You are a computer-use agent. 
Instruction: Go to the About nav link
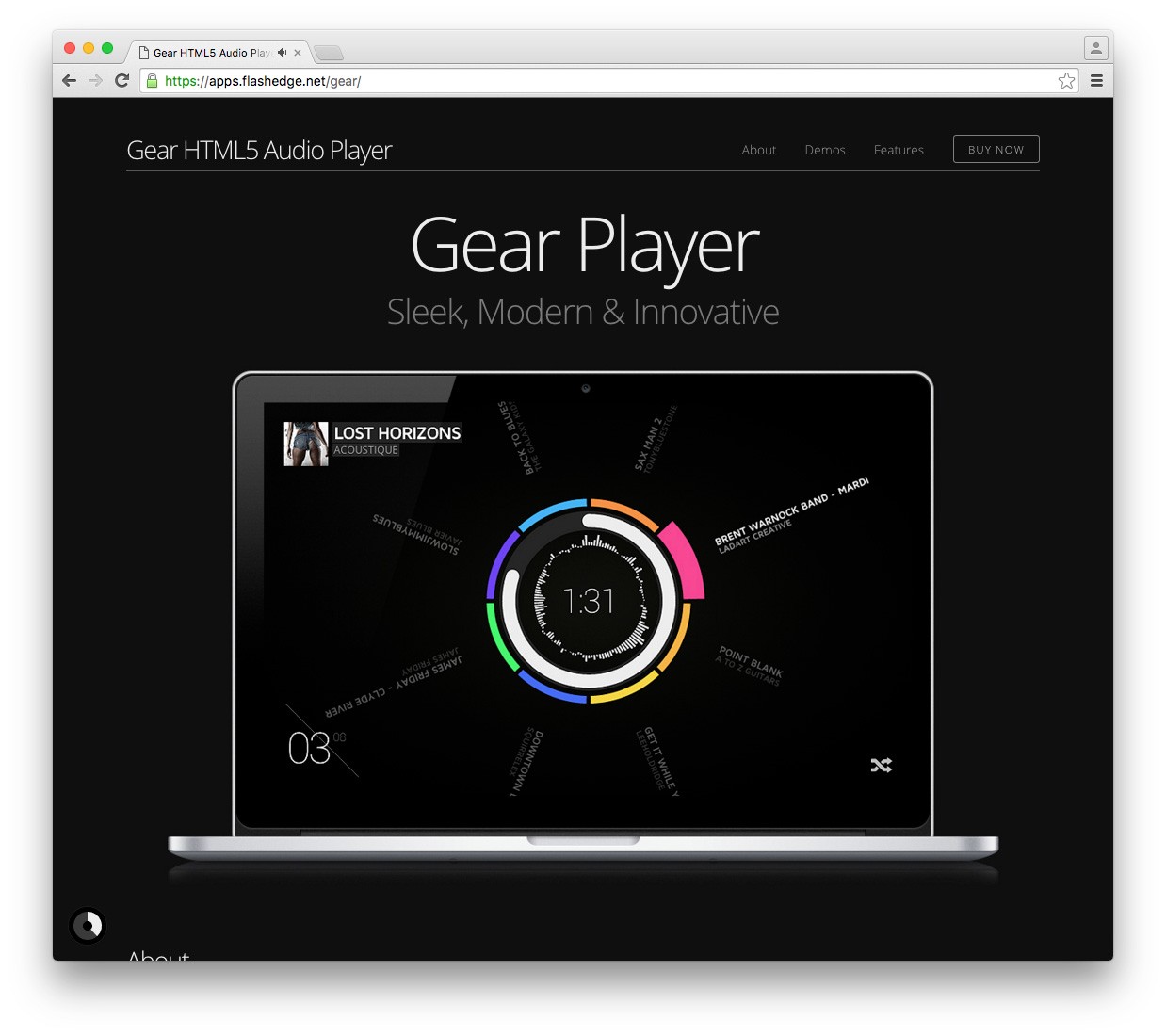[758, 150]
